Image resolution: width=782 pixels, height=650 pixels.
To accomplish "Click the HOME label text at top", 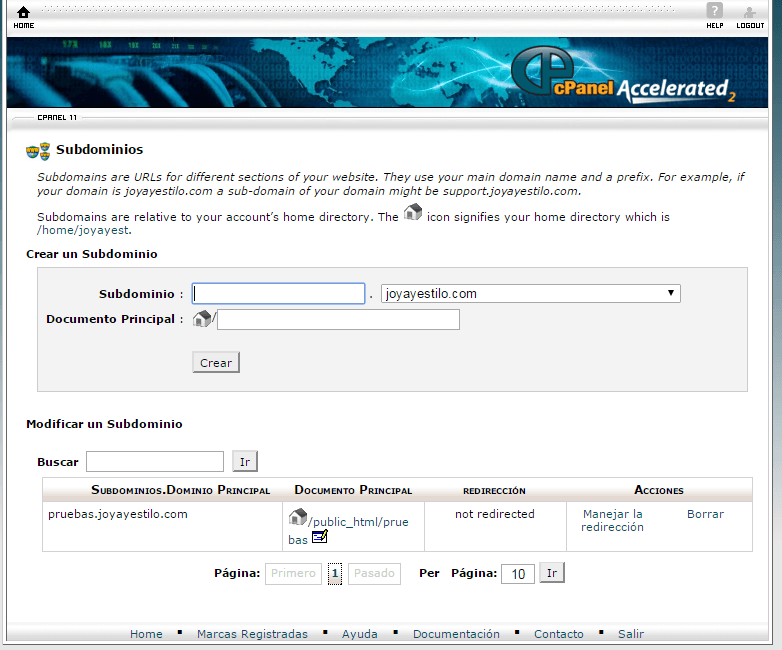I will pyautogui.click(x=24, y=25).
